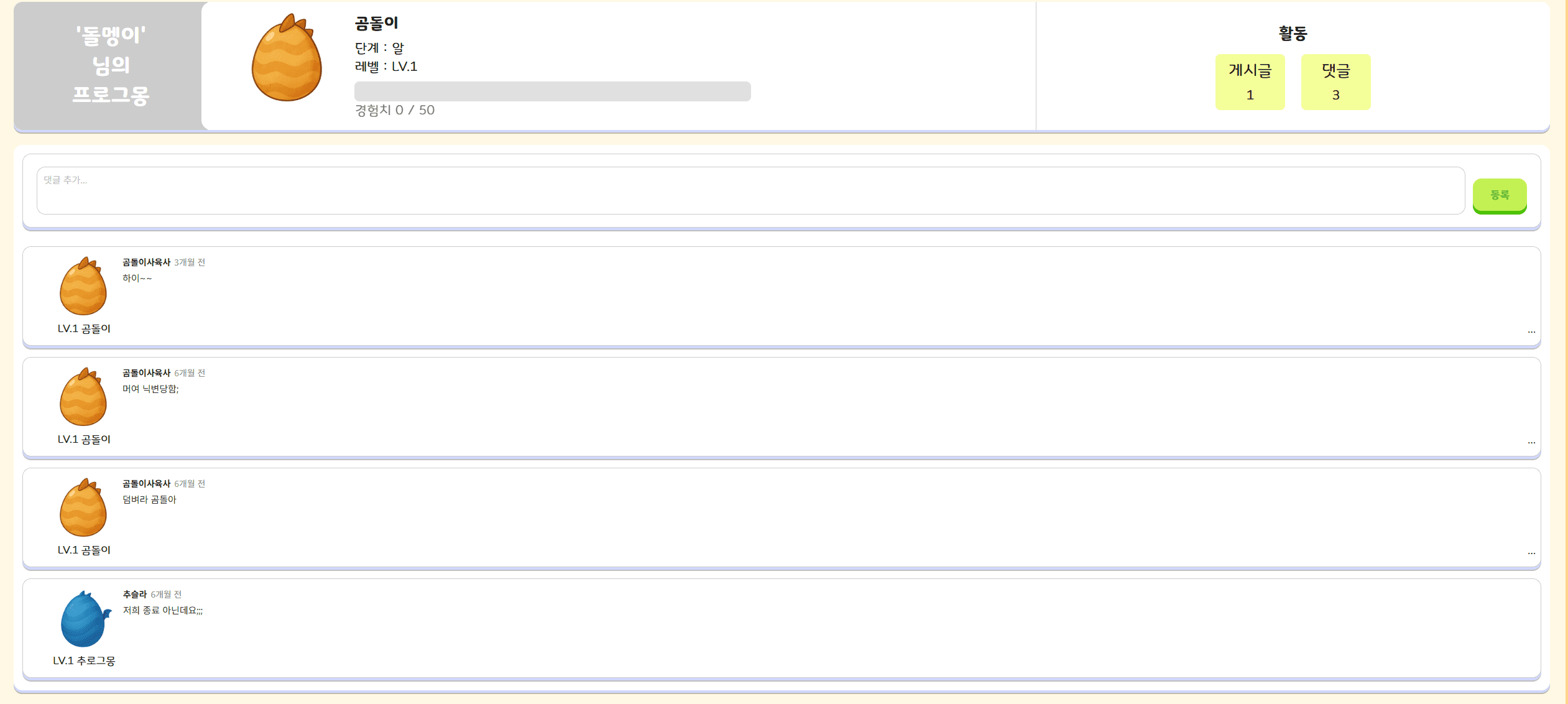Click the LV.1 추로그몽 label
The height and width of the screenshot is (704, 1568).
pos(84,660)
